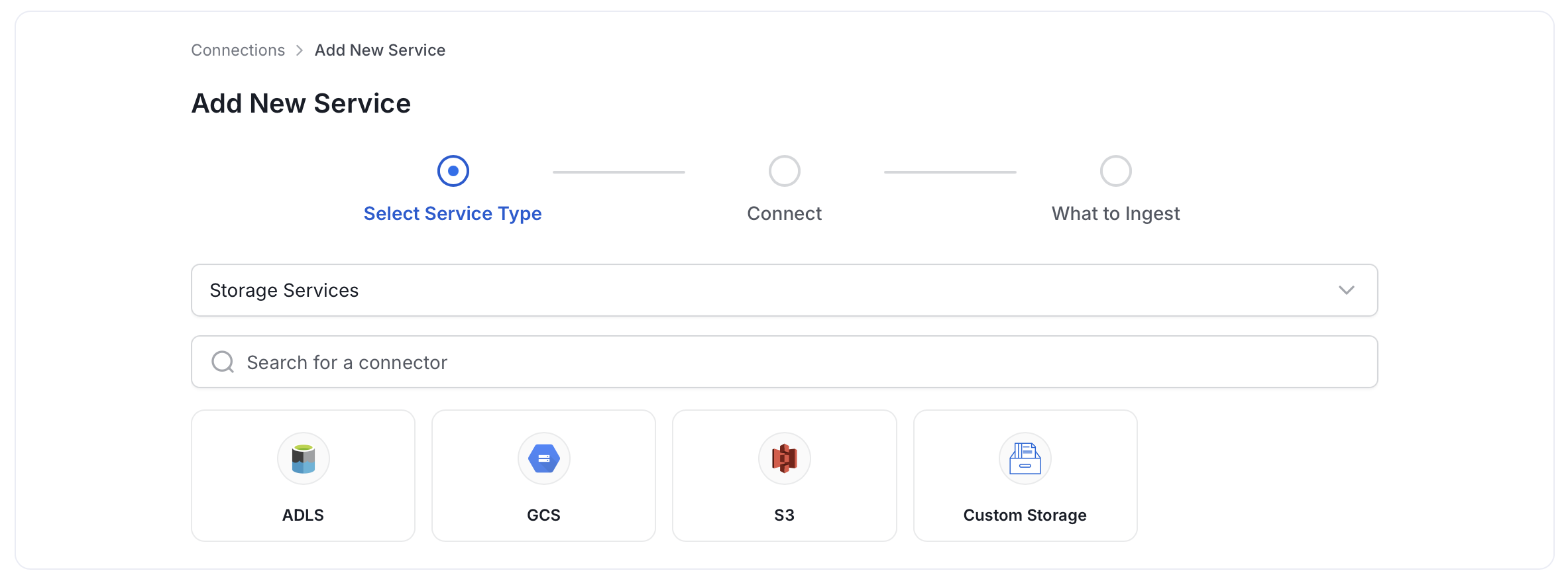This screenshot has width=1568, height=583.
Task: Click the GCS card label
Action: point(544,515)
